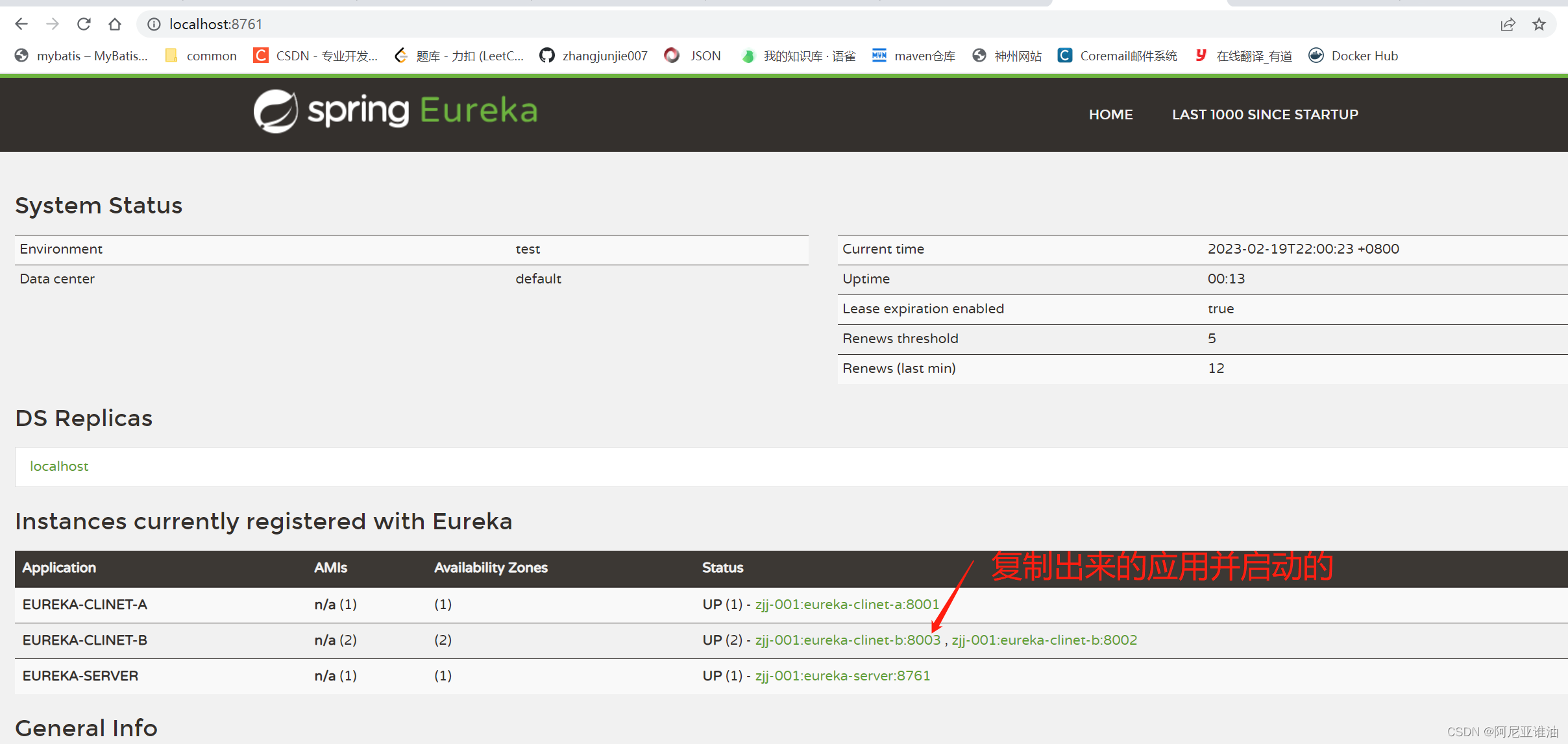Go to HOME in Eureka navbar
The image size is (1568, 744).
tap(1110, 114)
